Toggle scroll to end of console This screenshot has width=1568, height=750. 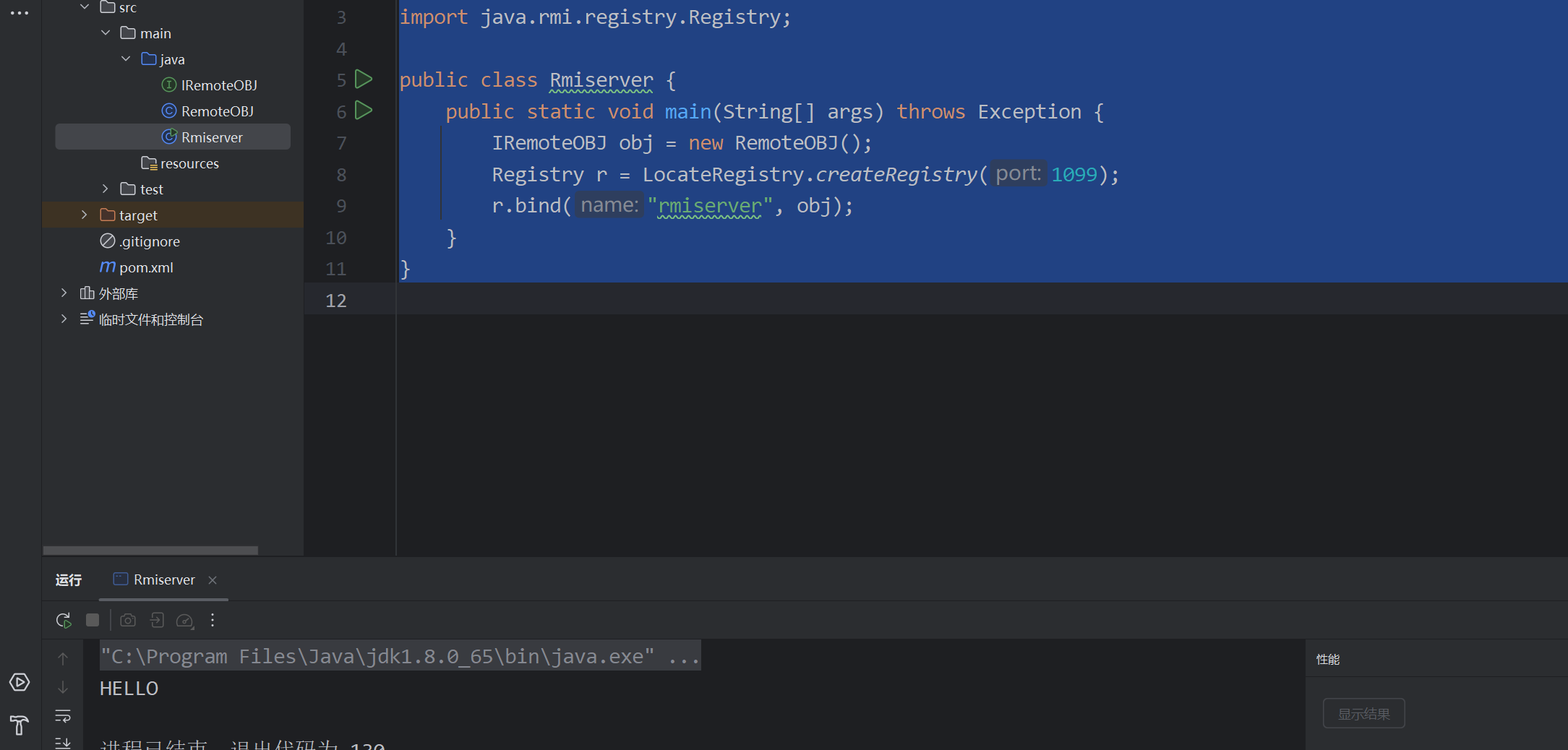(x=63, y=743)
